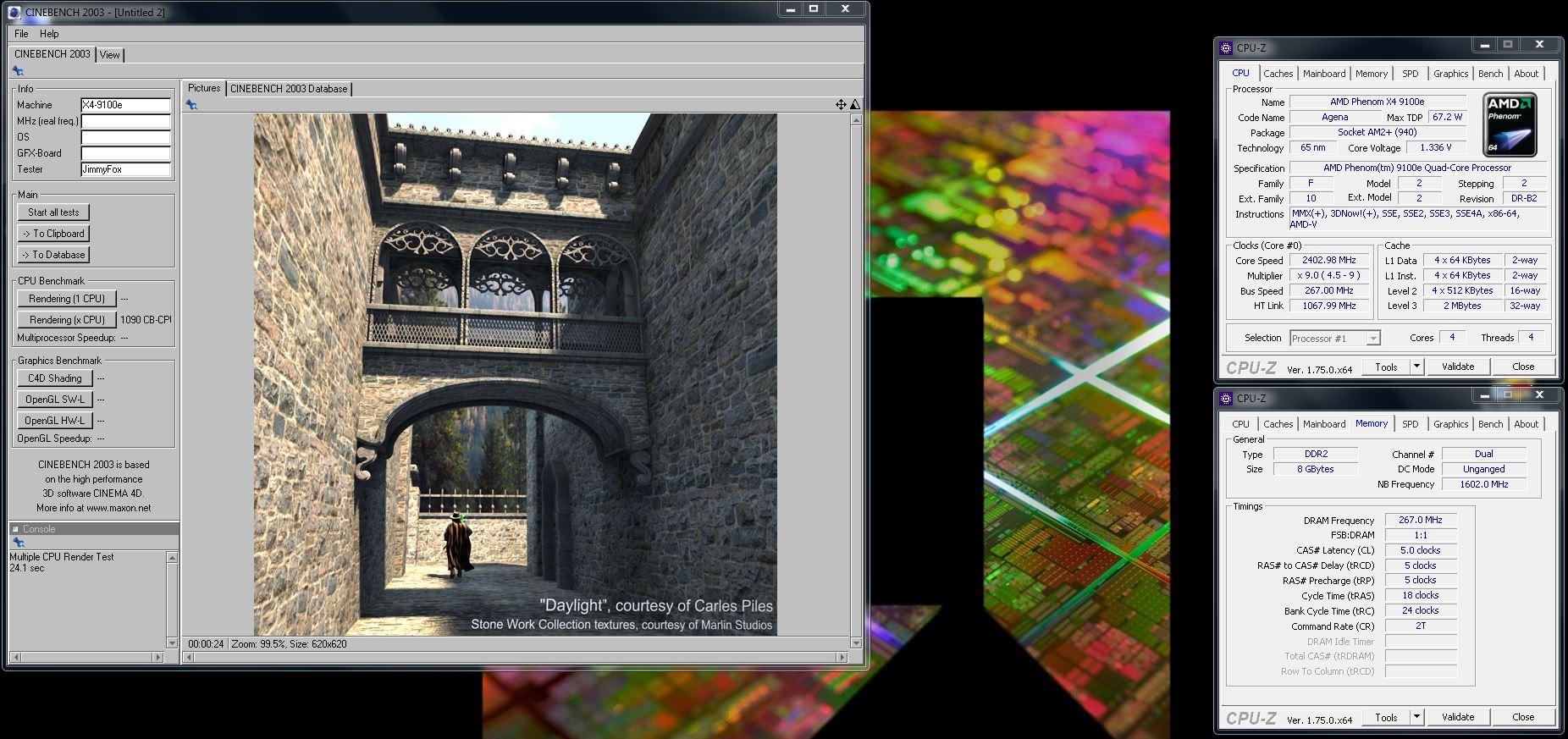Open Caches tab in top CPU-Z window
This screenshot has width=1568, height=739.
(x=1278, y=74)
